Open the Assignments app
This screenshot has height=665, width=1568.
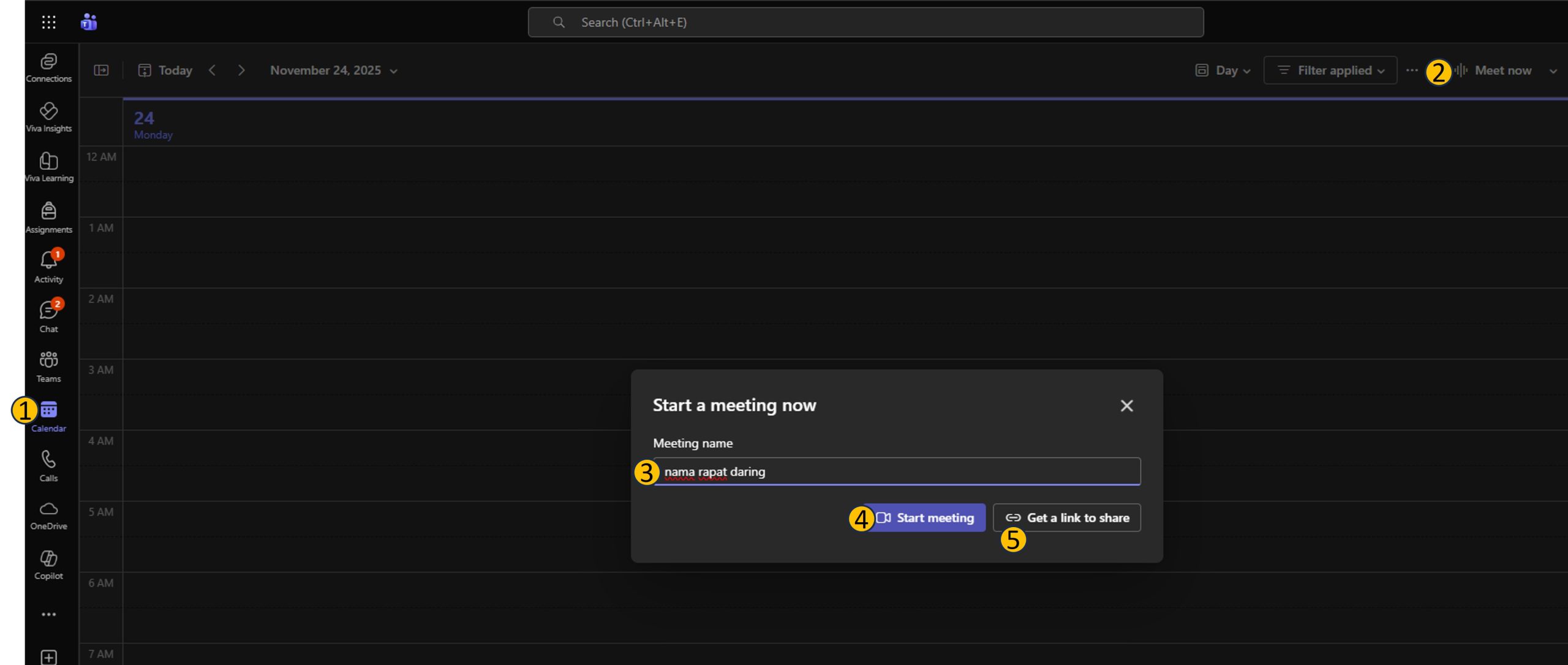[x=48, y=217]
